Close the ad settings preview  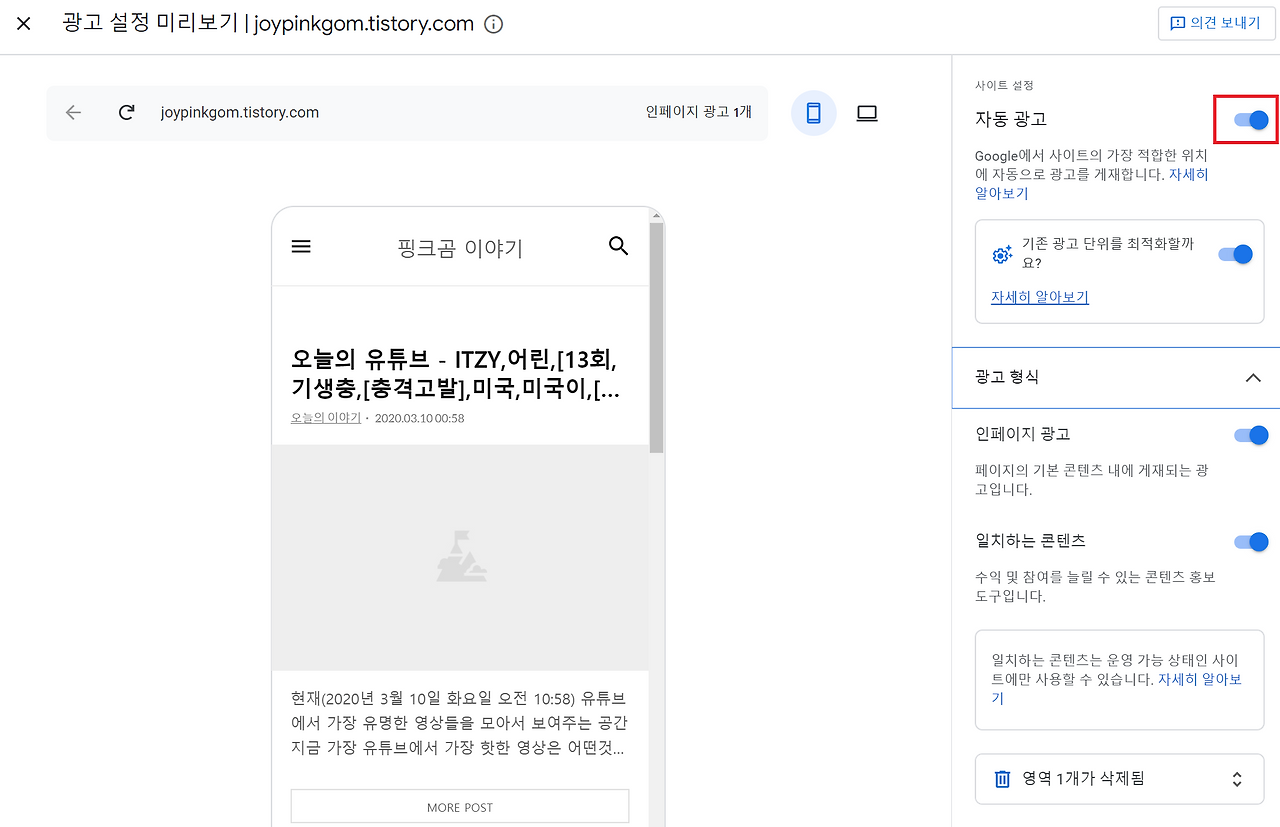pos(24,24)
